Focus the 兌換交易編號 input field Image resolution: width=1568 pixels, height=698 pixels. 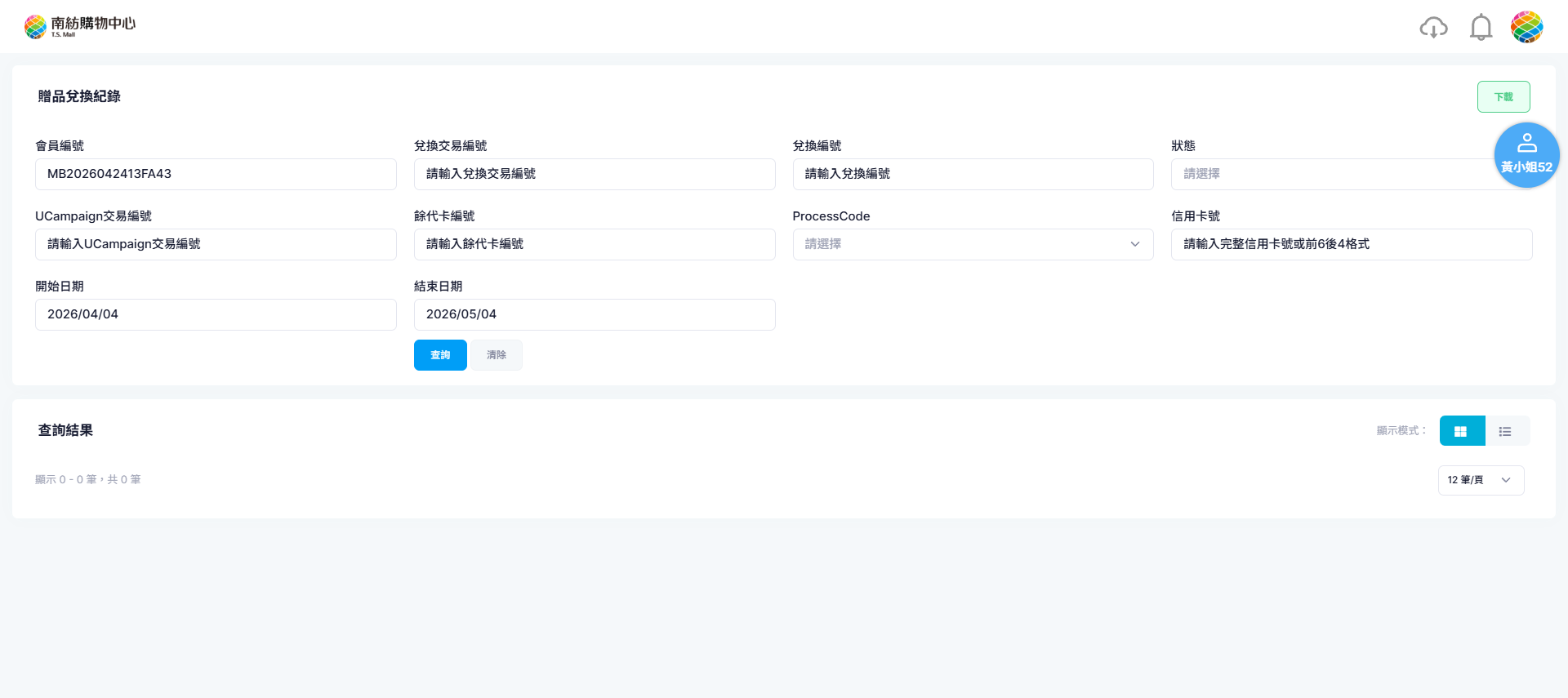[595, 174]
